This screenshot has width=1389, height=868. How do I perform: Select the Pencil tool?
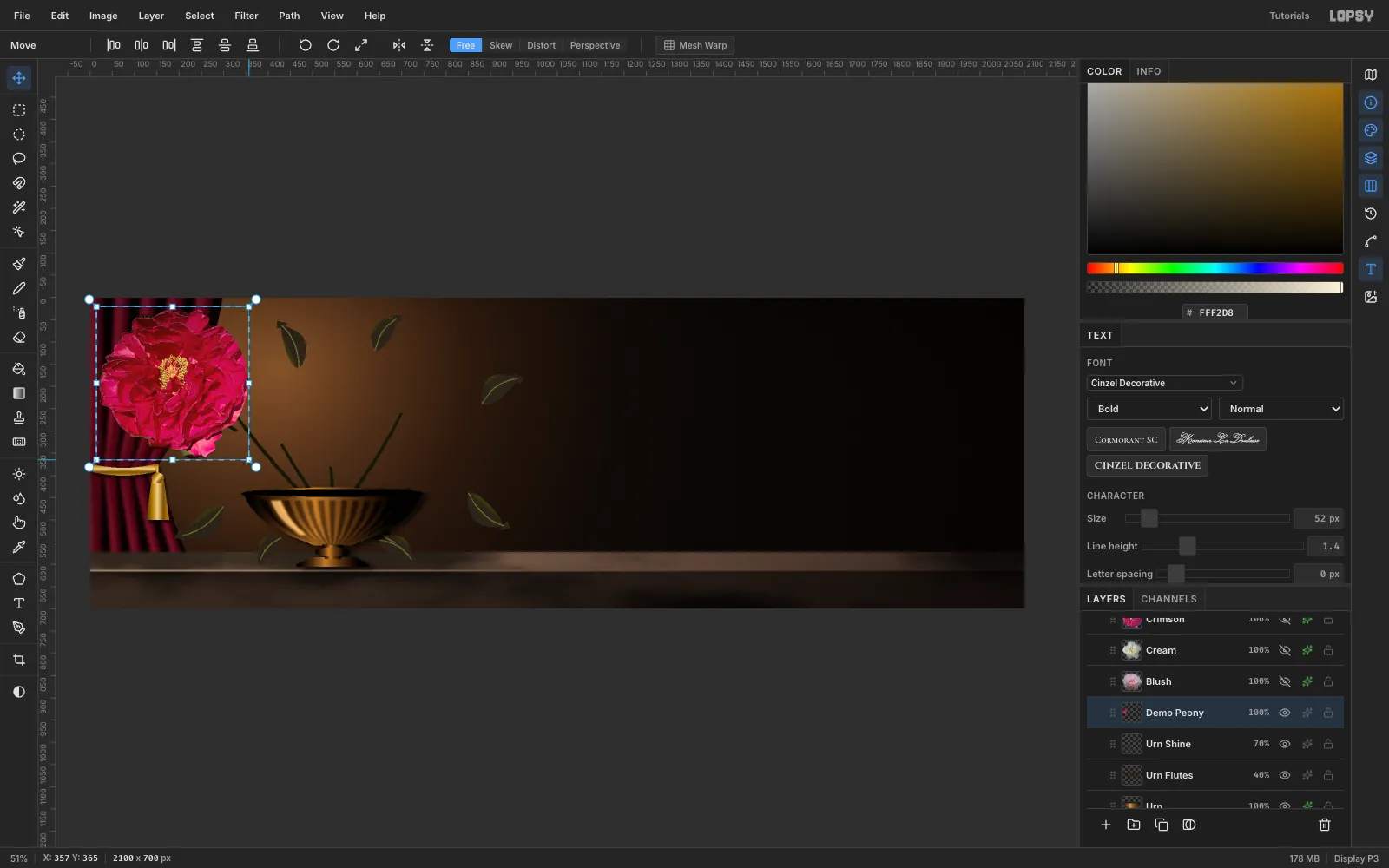[x=19, y=289]
